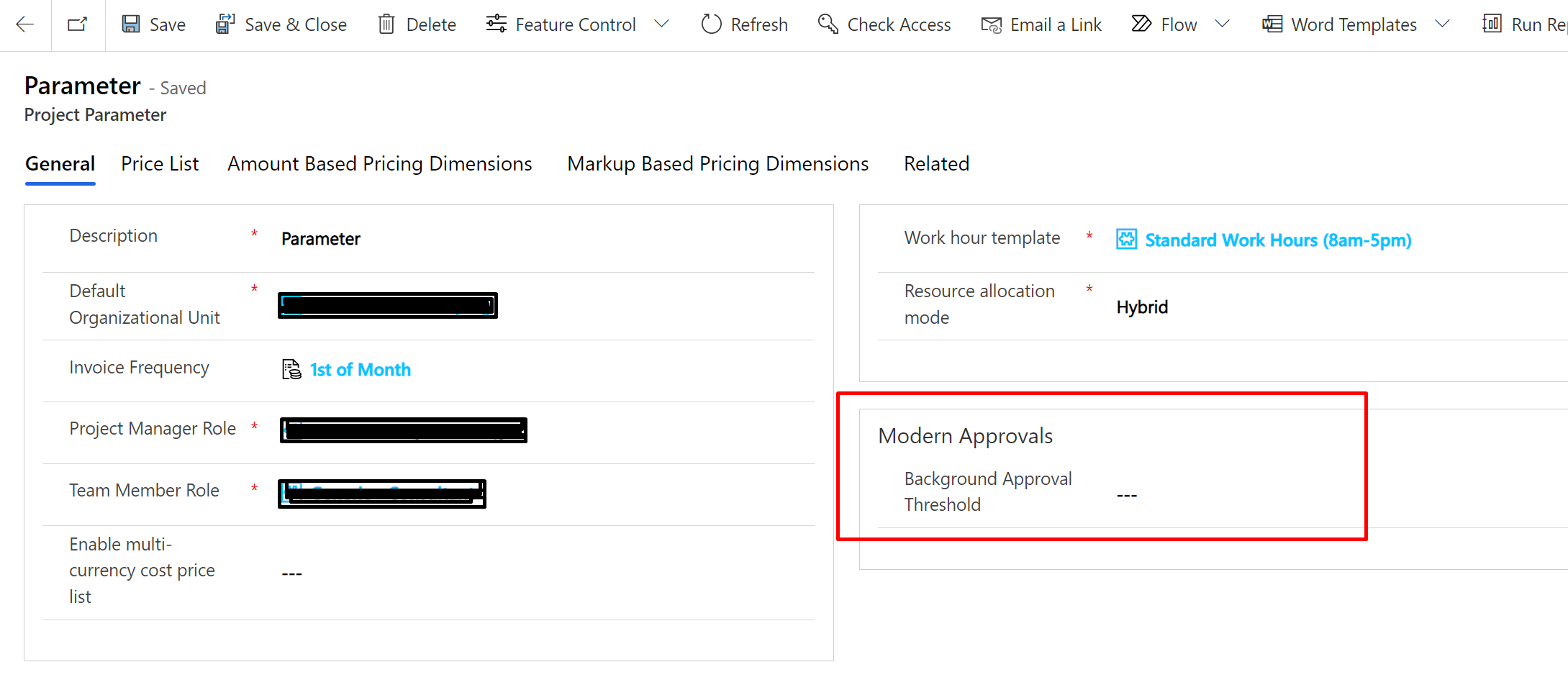1568x685 pixels.
Task: Expand the Feature Control dropdown chevron
Action: tap(661, 24)
